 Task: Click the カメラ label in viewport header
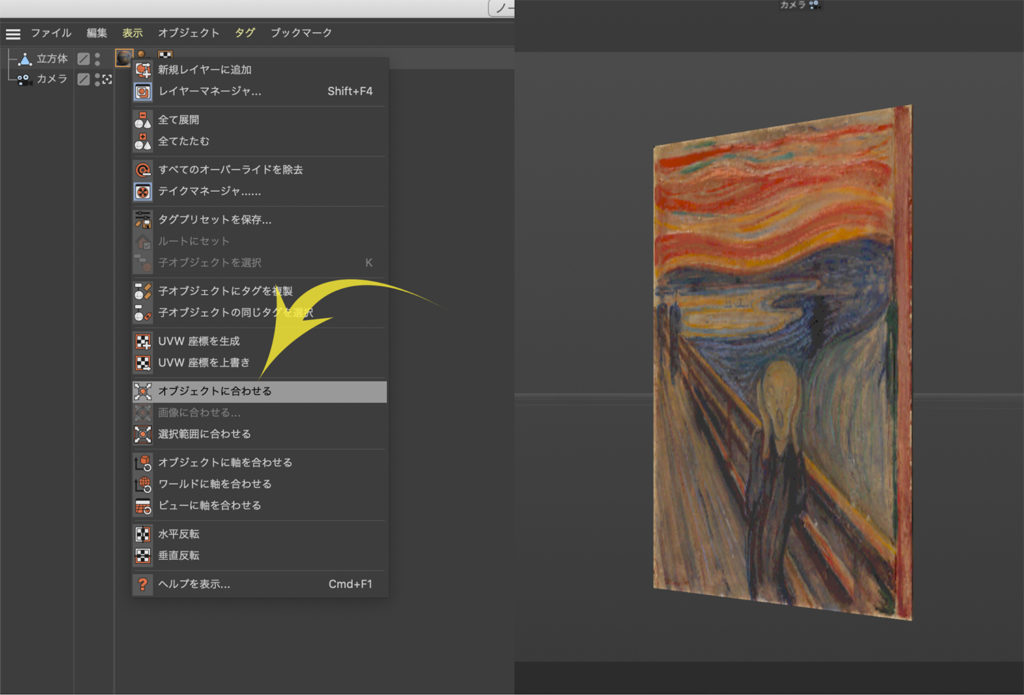[x=792, y=5]
